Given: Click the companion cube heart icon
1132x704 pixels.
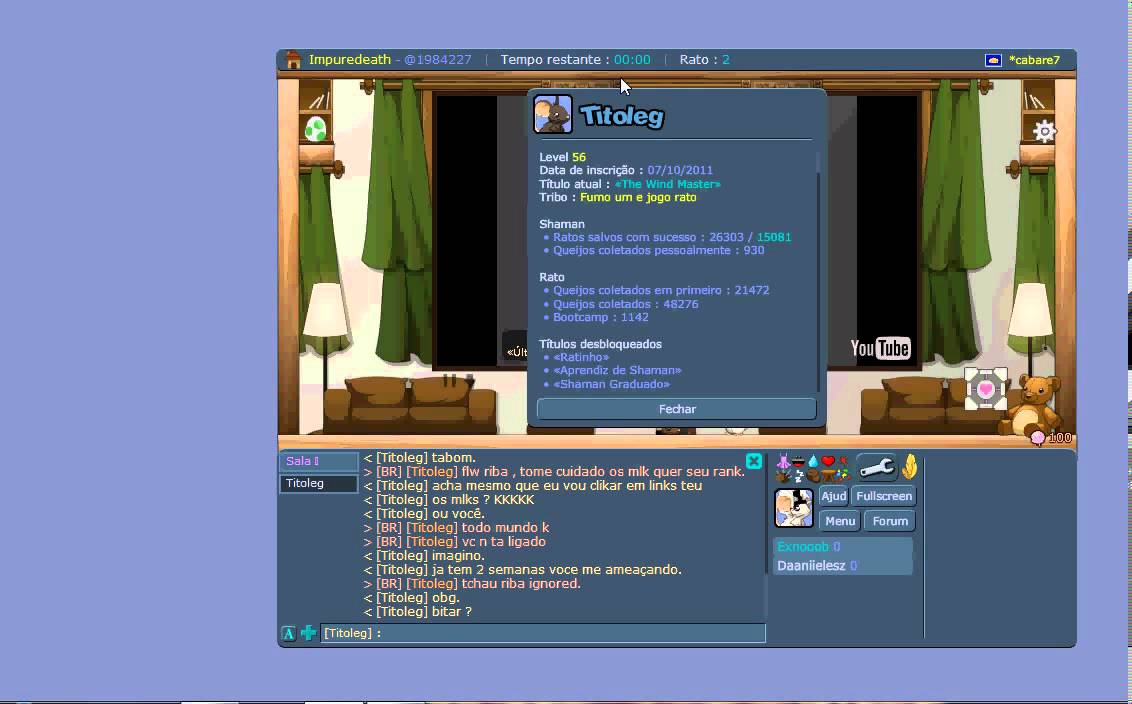Looking at the screenshot, I should (985, 388).
